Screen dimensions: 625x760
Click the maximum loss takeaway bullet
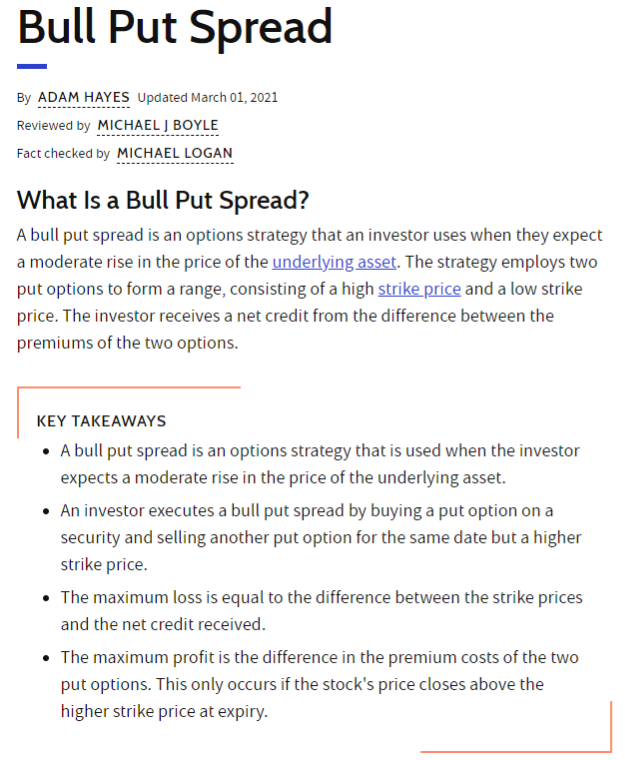pyautogui.click(x=321, y=611)
